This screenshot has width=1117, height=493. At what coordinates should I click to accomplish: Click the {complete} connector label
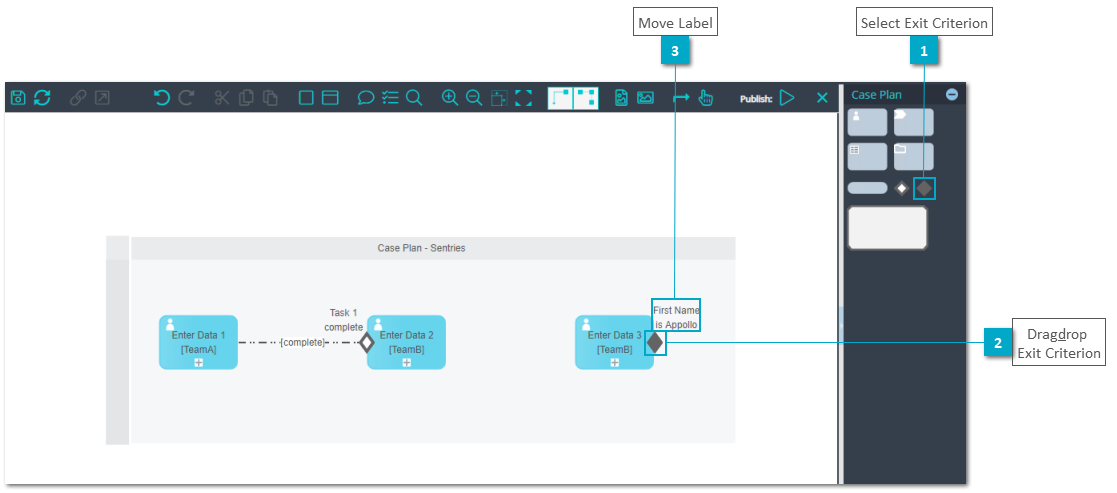[303, 343]
